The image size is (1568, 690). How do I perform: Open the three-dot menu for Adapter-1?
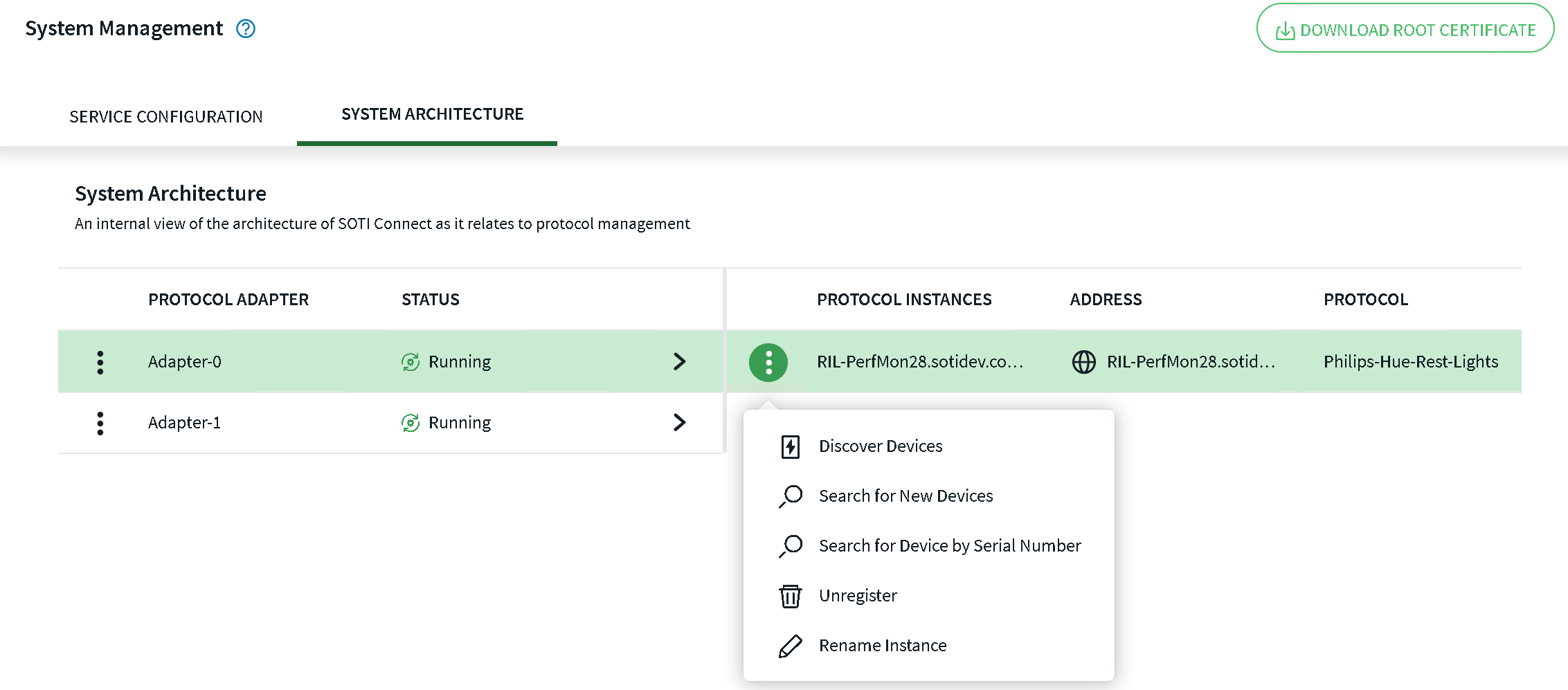click(x=100, y=423)
